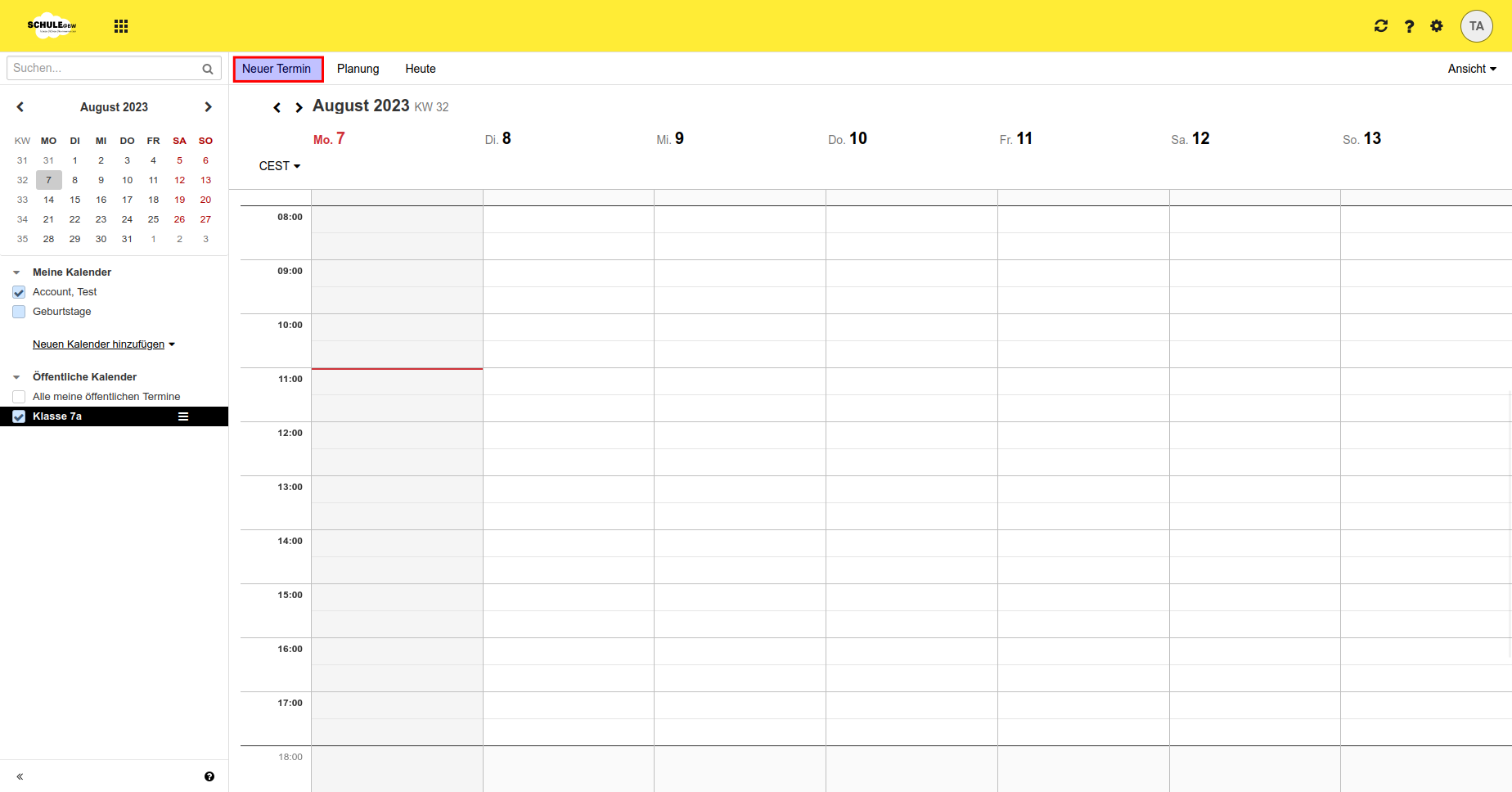
Task: Open settings gear icon
Action: [x=1437, y=26]
